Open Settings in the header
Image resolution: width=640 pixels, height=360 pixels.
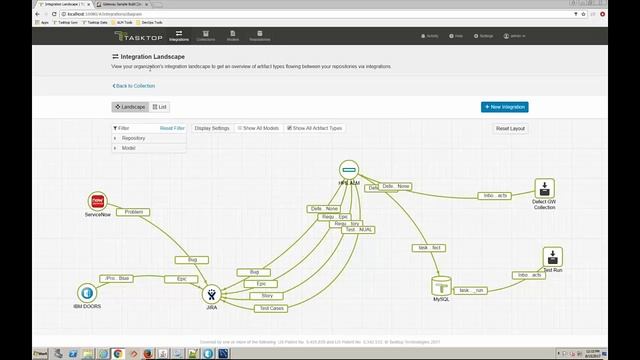pyautogui.click(x=483, y=36)
